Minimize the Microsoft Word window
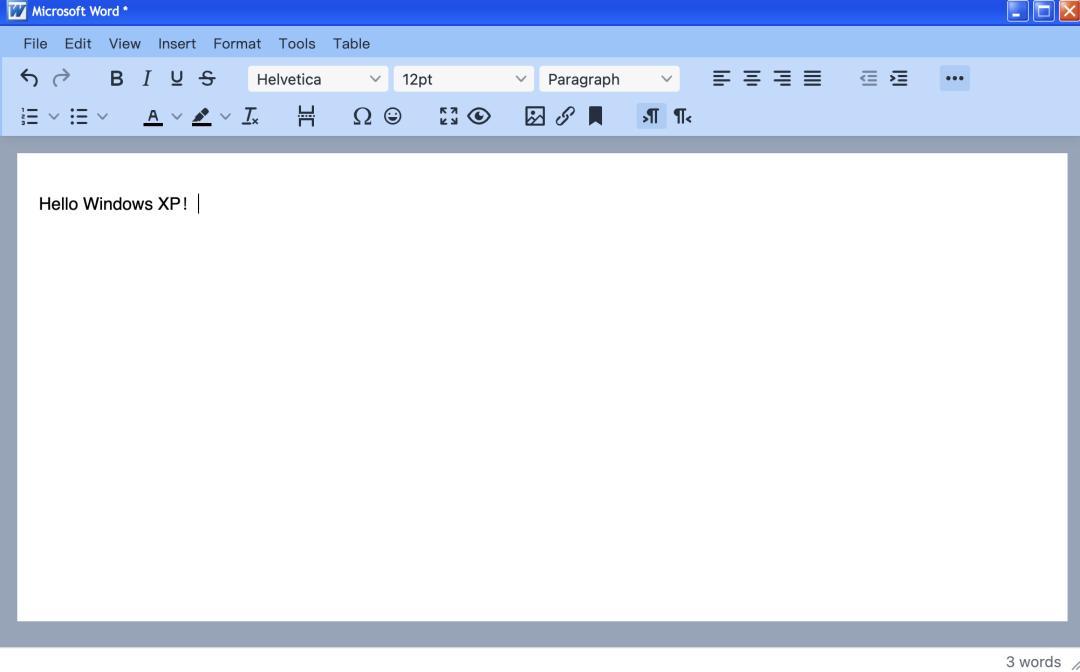1080x672 pixels. (1017, 11)
